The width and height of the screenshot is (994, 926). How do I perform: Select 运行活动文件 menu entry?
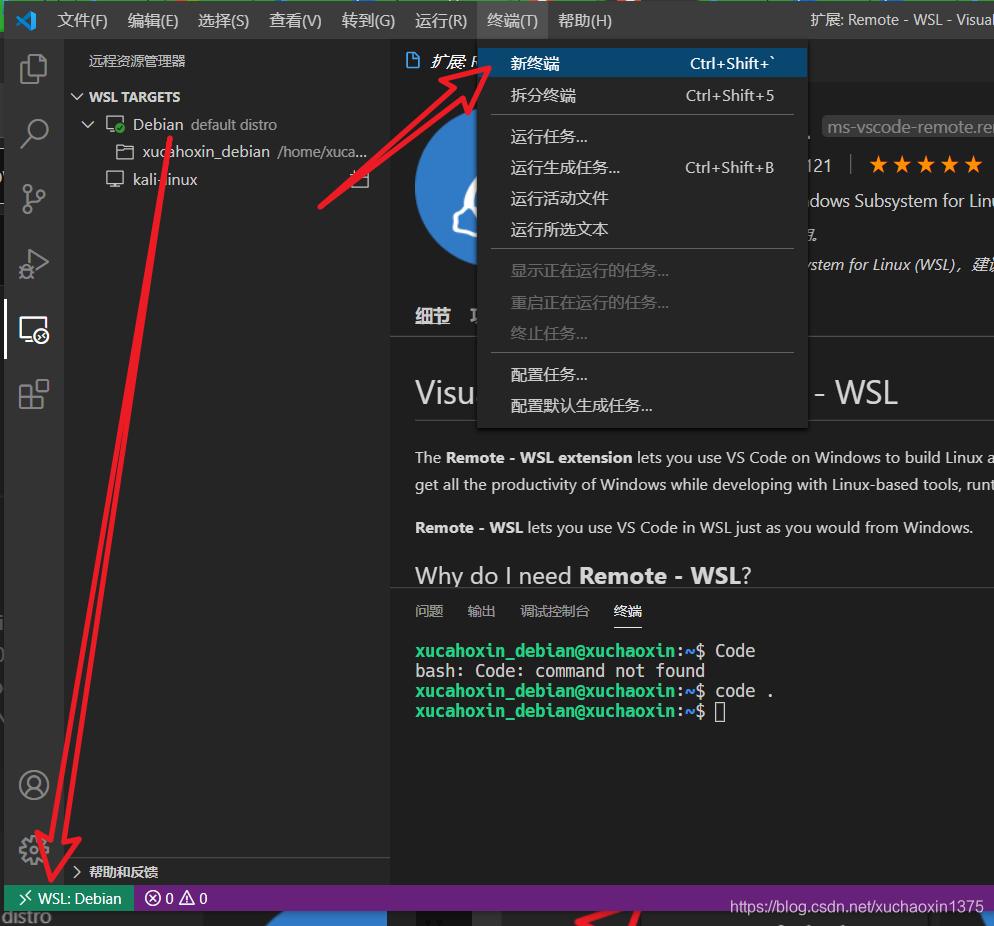642,198
